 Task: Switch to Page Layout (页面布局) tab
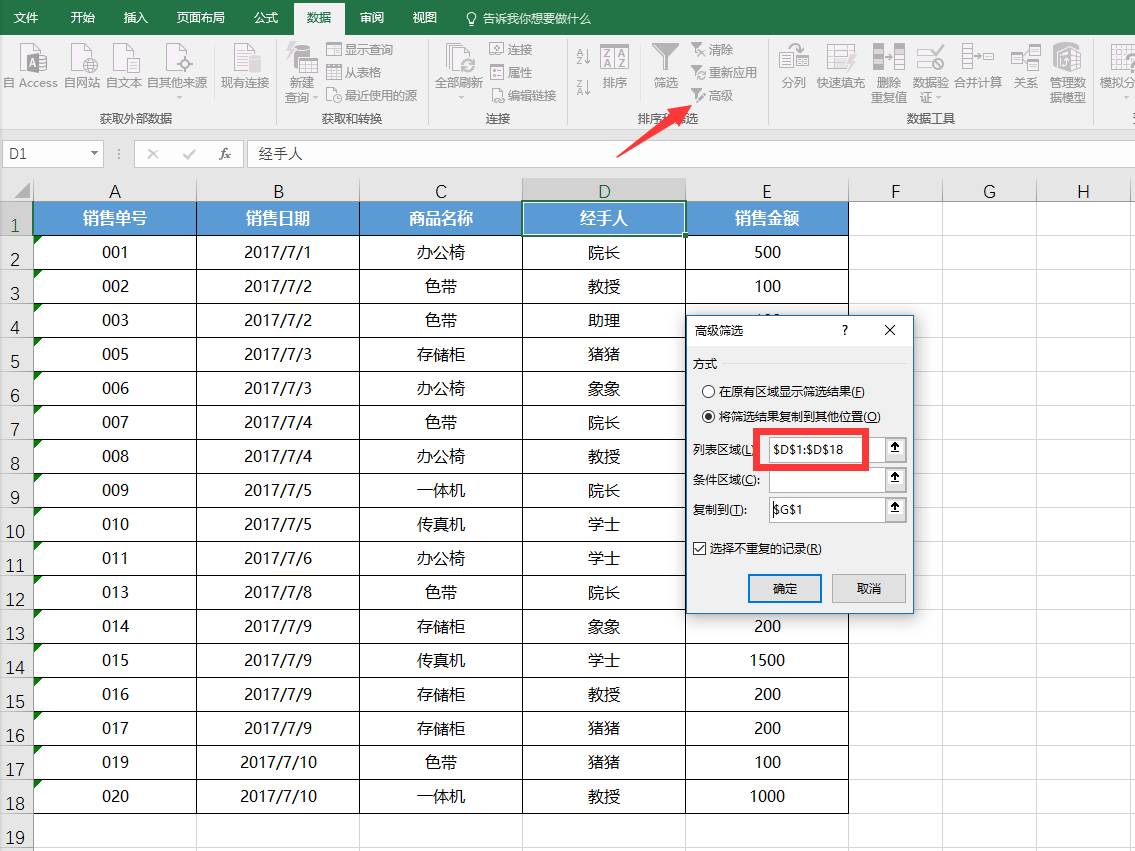pyautogui.click(x=201, y=17)
